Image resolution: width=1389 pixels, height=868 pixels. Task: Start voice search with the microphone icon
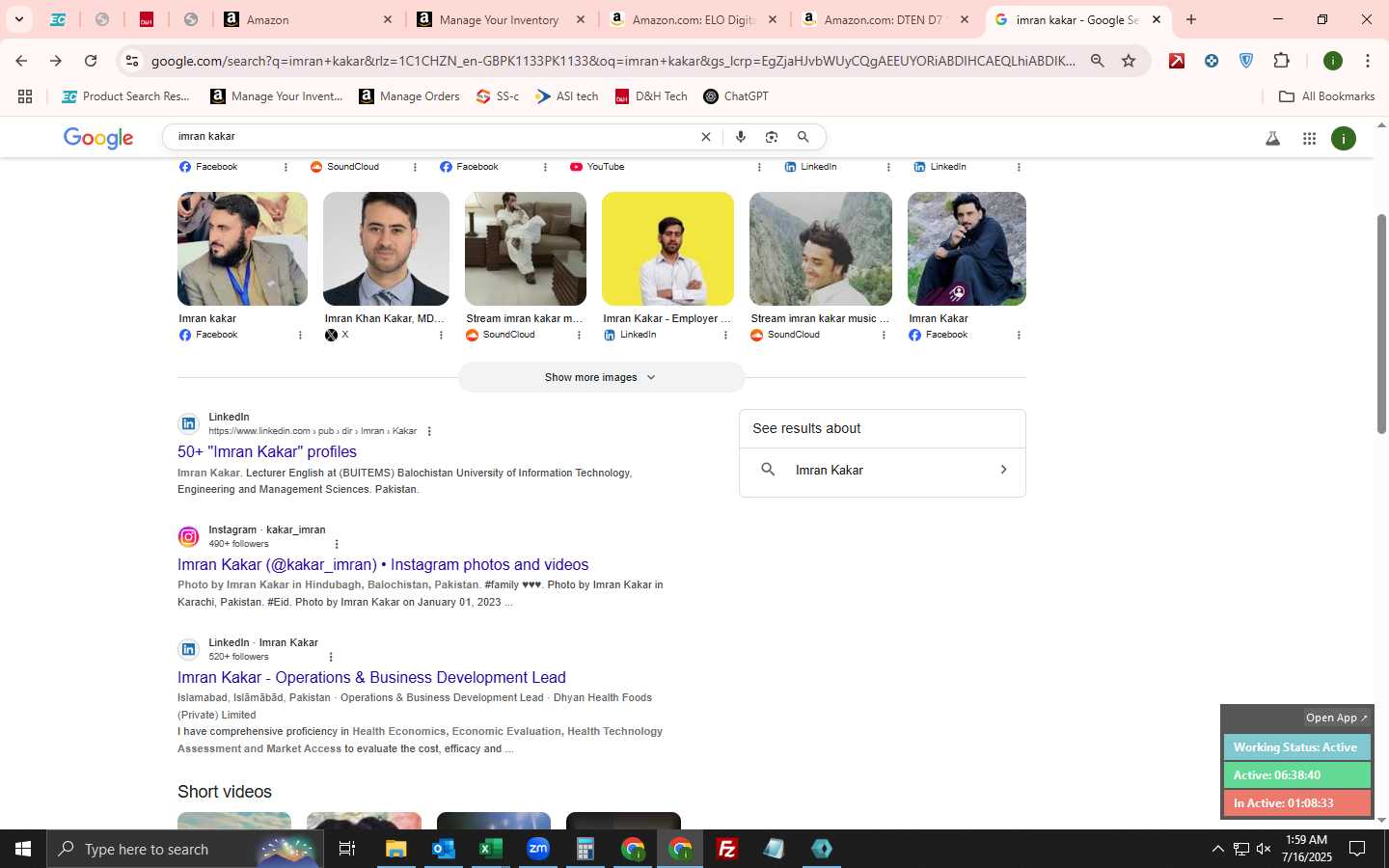pos(741,137)
